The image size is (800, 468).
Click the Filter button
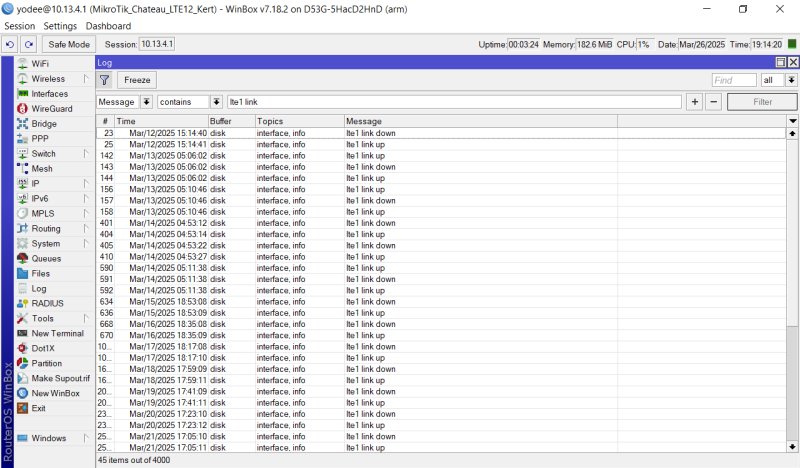(762, 102)
